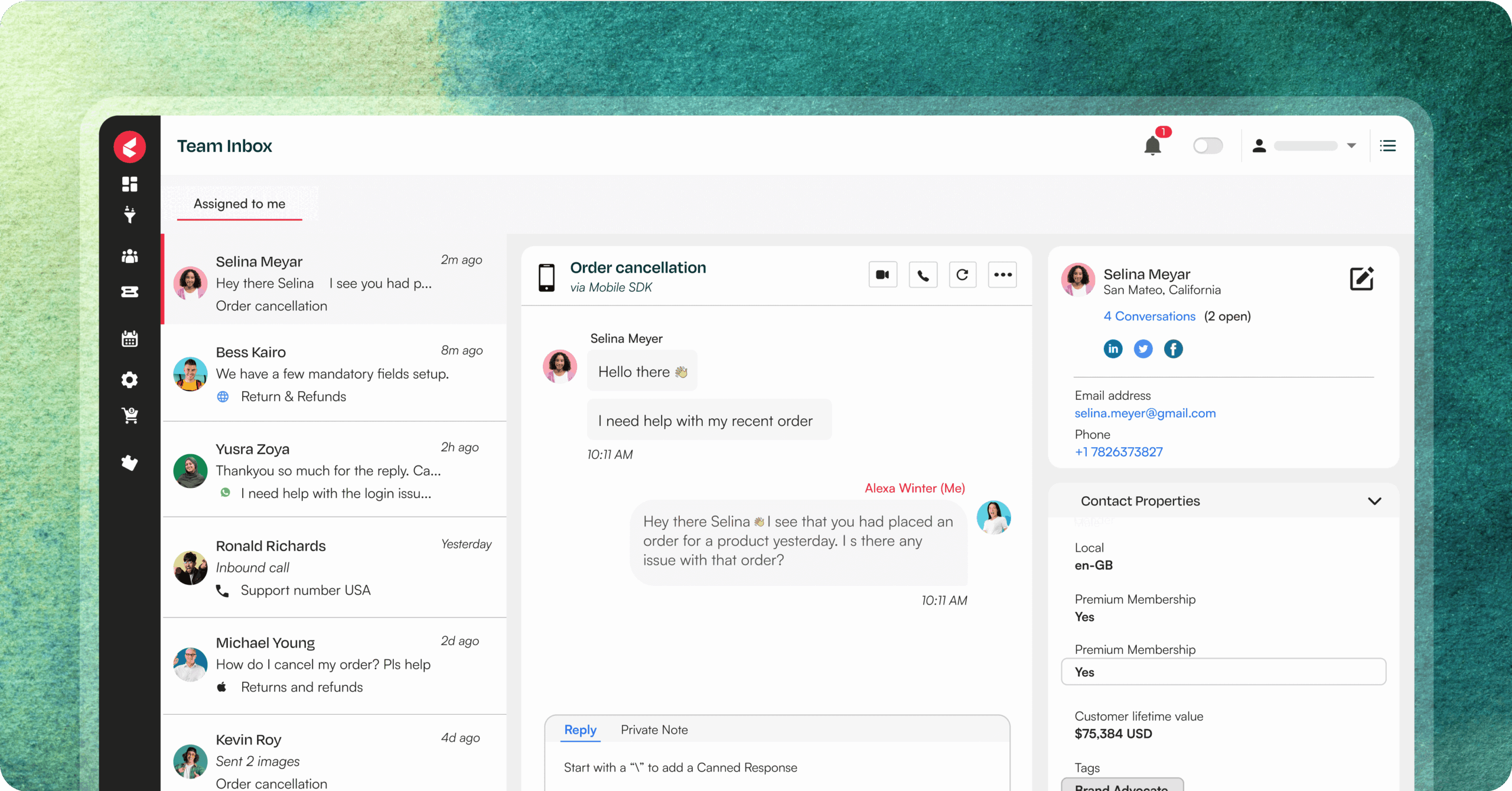Open the puzzle piece integrations icon

pyautogui.click(x=130, y=463)
